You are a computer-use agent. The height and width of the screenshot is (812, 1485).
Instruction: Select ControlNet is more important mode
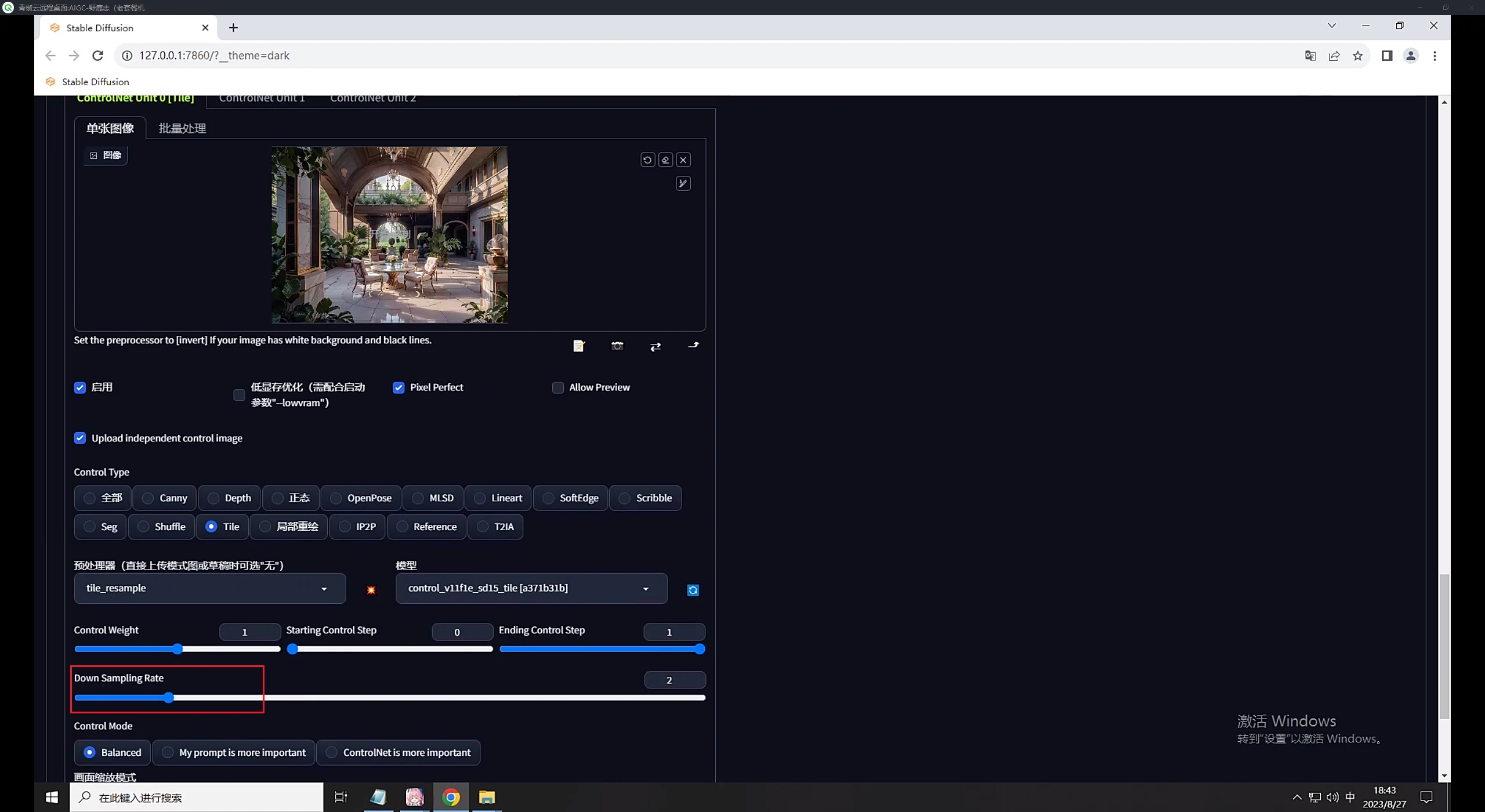point(399,752)
